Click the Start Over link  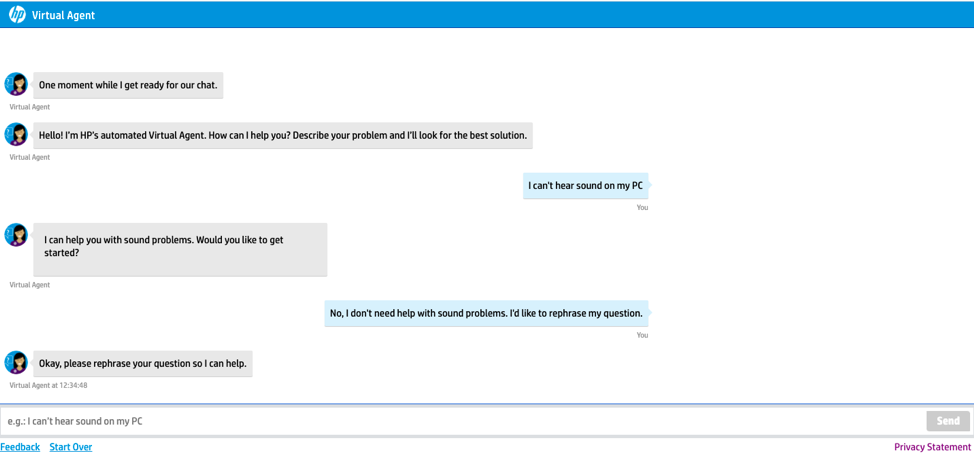pyautogui.click(x=71, y=447)
